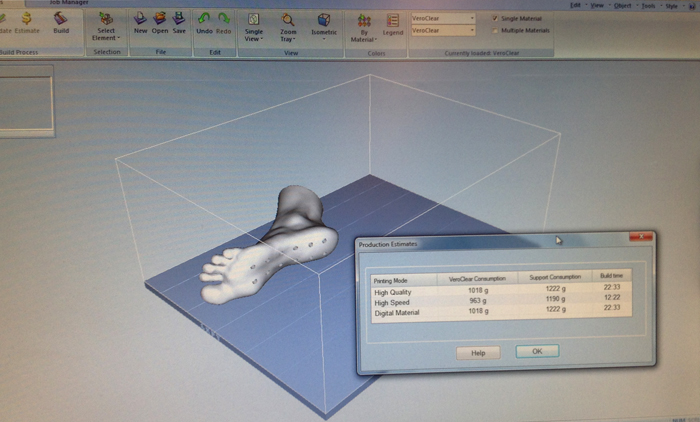This screenshot has width=700, height=422.
Task: Click the 12:22 build time value
Action: pyautogui.click(x=612, y=297)
